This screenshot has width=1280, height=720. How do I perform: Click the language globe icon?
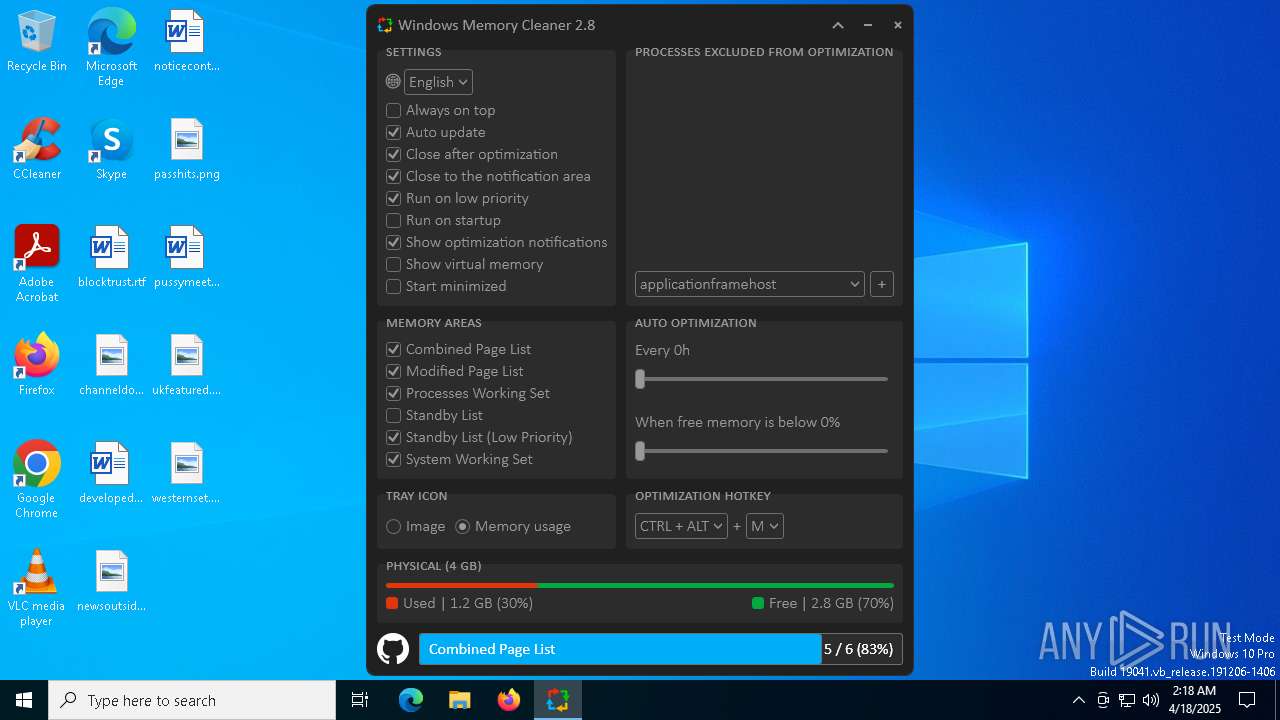point(393,82)
